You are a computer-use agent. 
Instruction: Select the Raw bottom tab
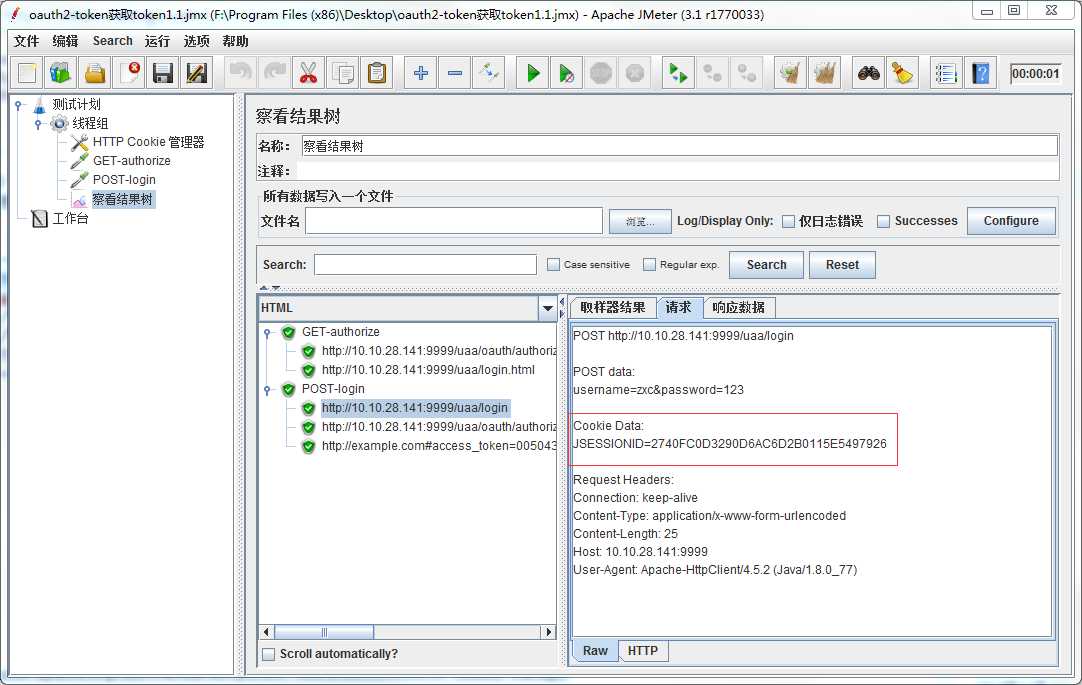pos(595,651)
